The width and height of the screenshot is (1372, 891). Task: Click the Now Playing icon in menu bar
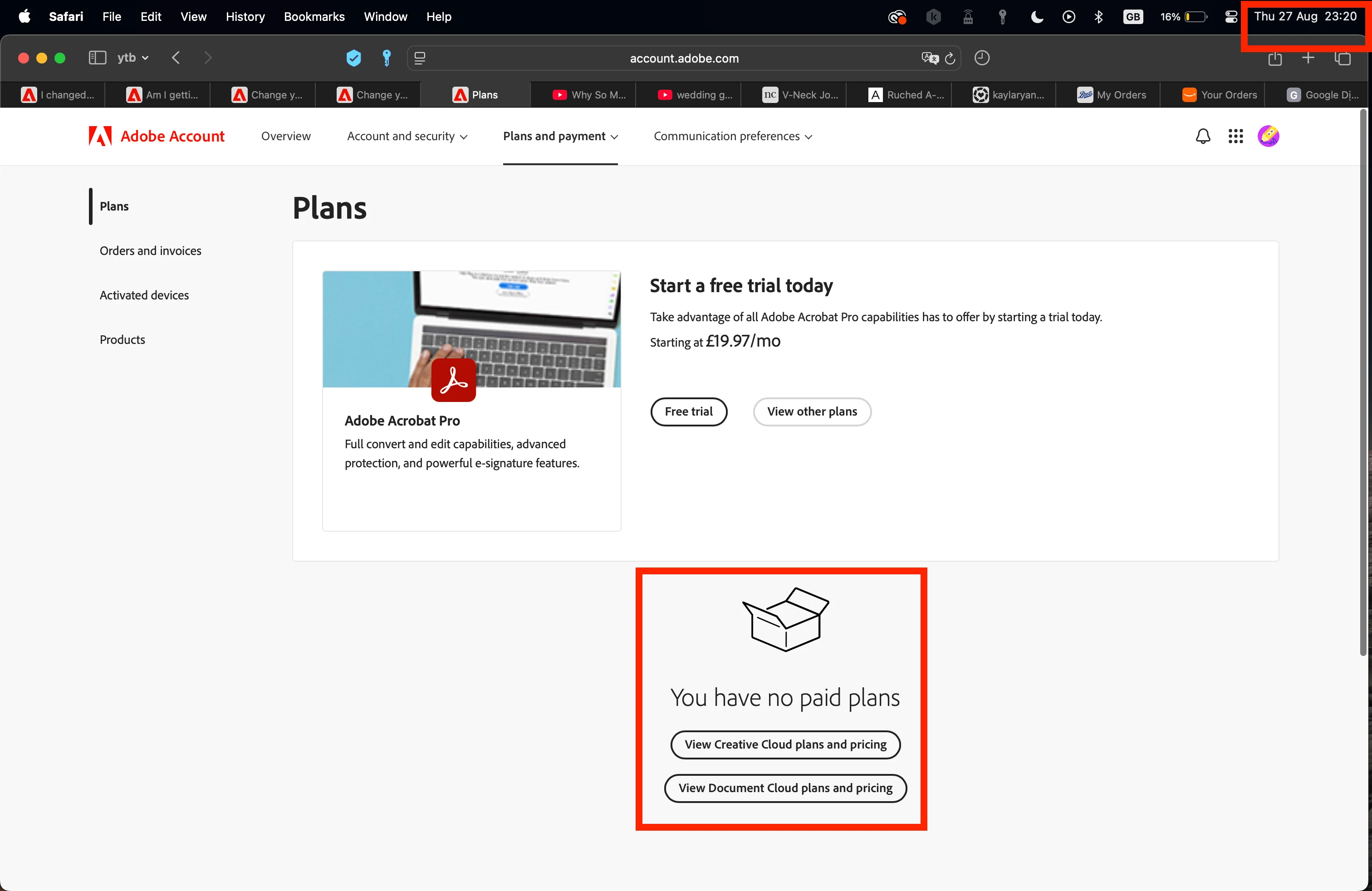tap(1068, 17)
